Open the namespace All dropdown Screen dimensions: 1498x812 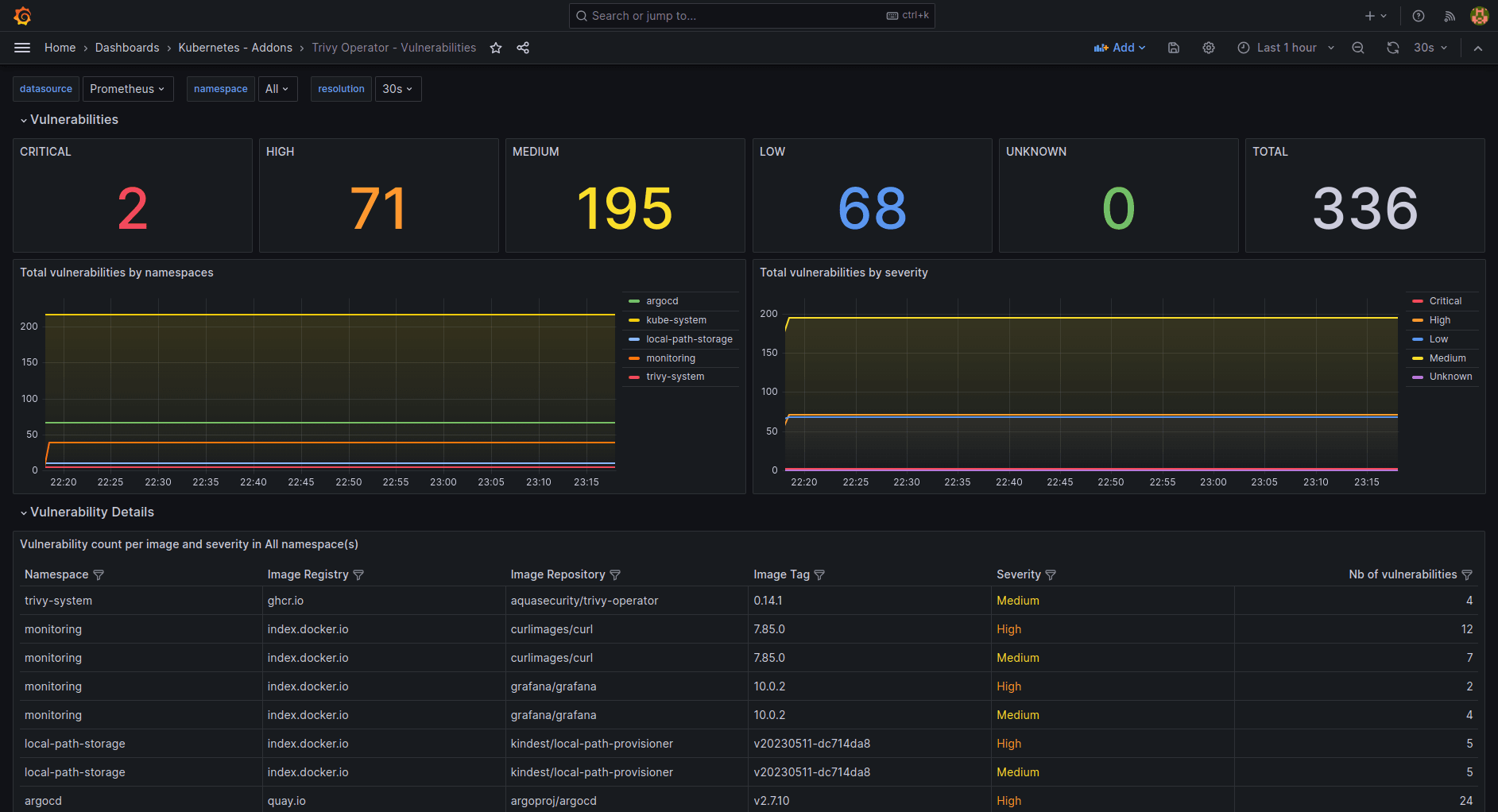277,88
